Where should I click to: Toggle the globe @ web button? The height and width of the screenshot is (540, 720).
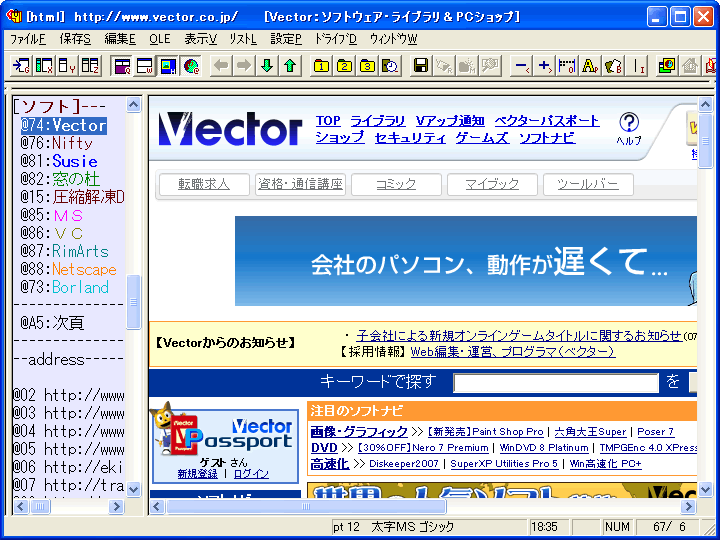click(x=191, y=66)
